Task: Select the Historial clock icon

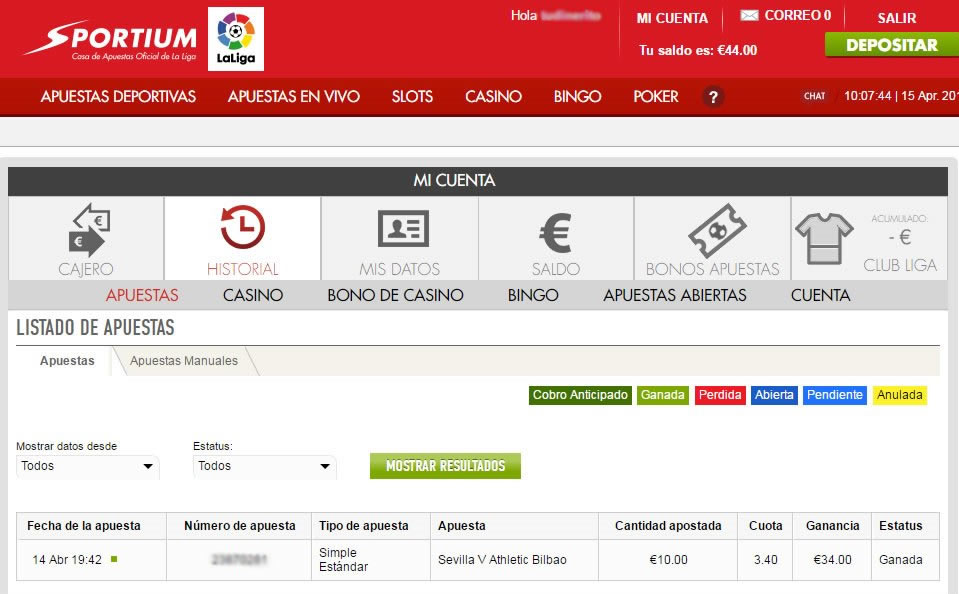Action: 243,227
